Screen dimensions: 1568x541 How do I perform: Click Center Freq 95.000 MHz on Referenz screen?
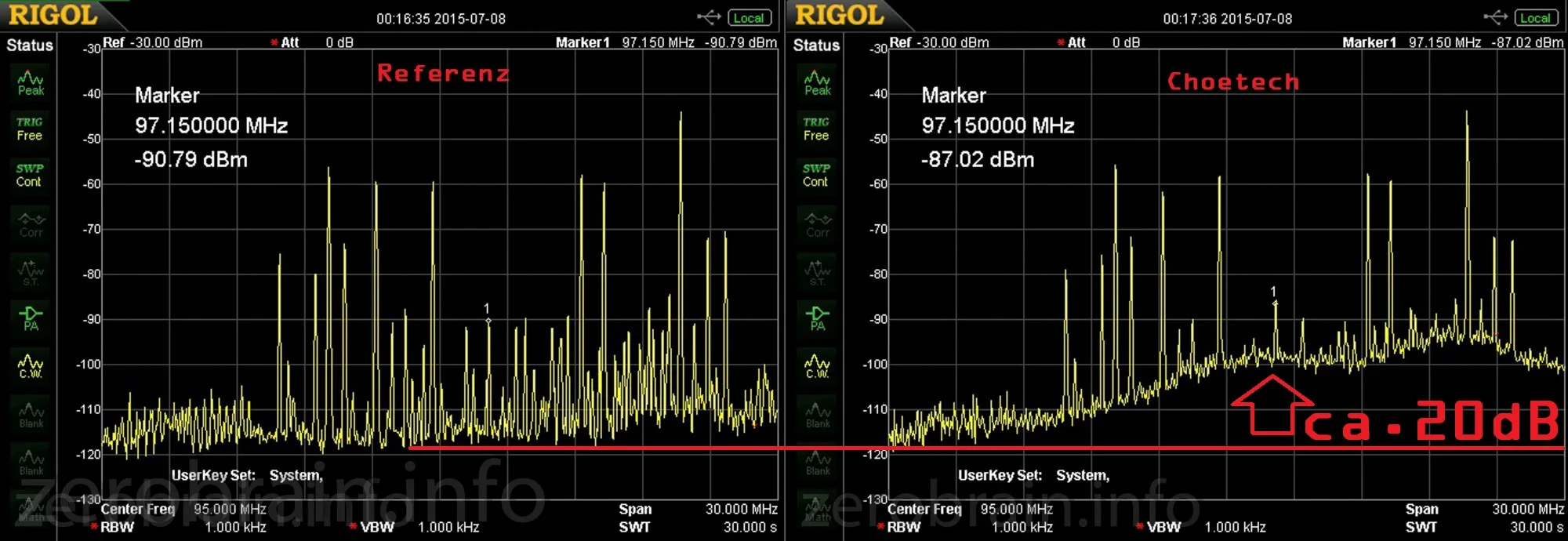[x=183, y=509]
